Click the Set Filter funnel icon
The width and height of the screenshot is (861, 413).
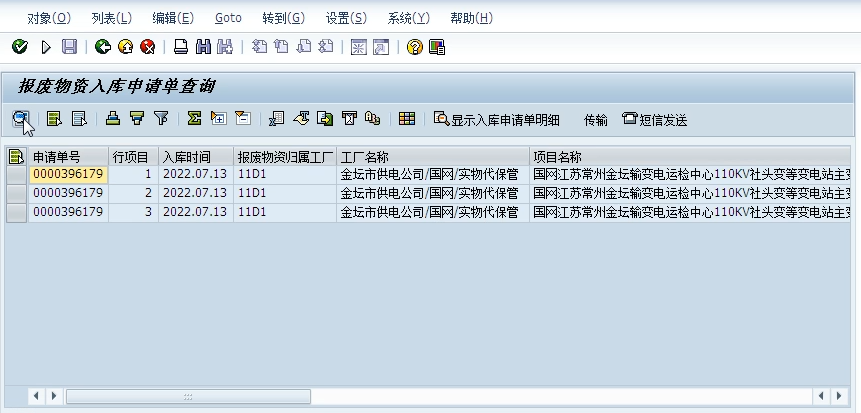160,119
